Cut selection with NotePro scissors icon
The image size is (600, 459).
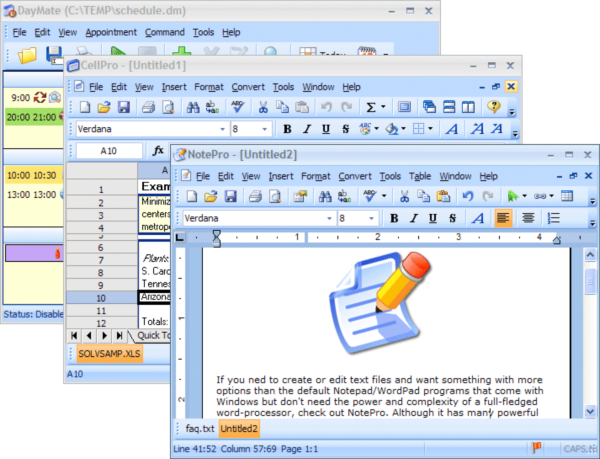tap(404, 197)
